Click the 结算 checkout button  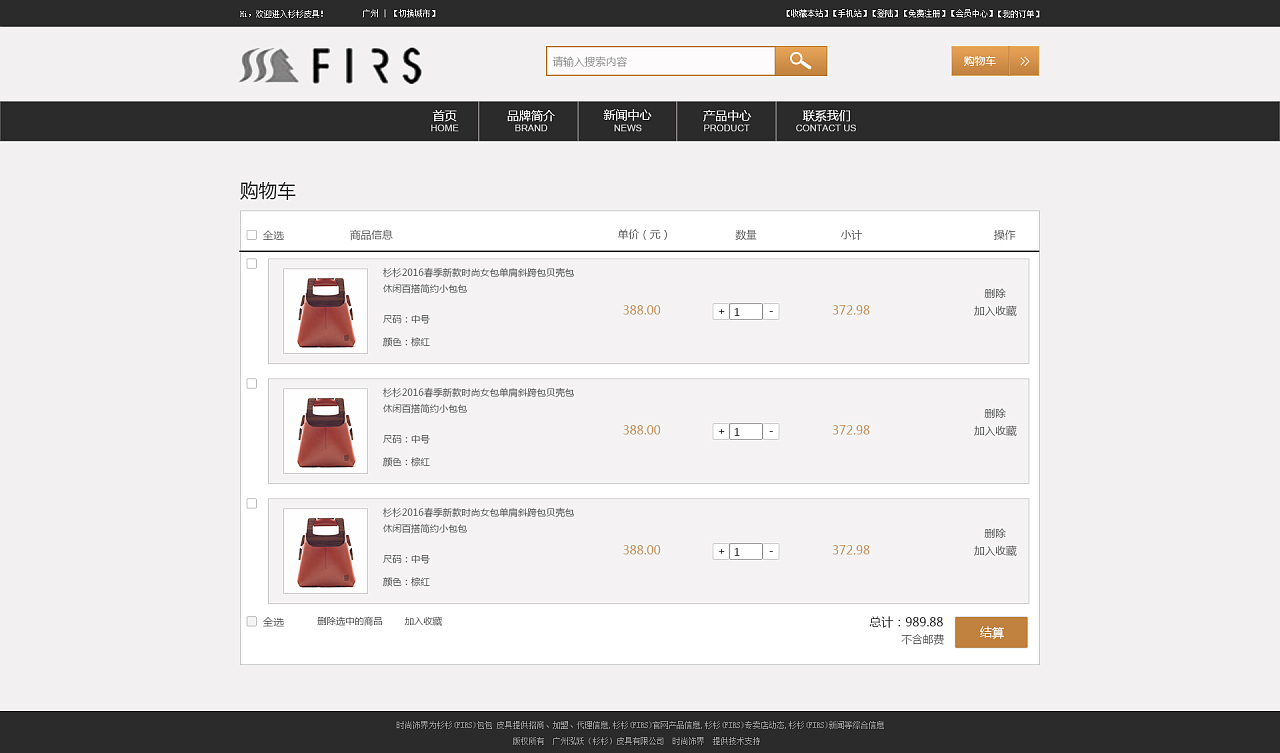[x=991, y=632]
